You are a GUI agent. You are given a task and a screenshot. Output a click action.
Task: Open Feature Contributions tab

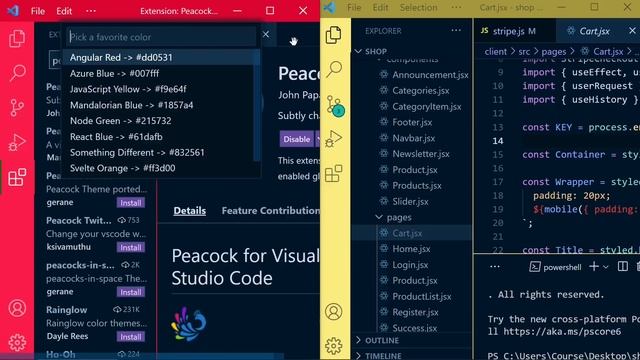pos(271,211)
